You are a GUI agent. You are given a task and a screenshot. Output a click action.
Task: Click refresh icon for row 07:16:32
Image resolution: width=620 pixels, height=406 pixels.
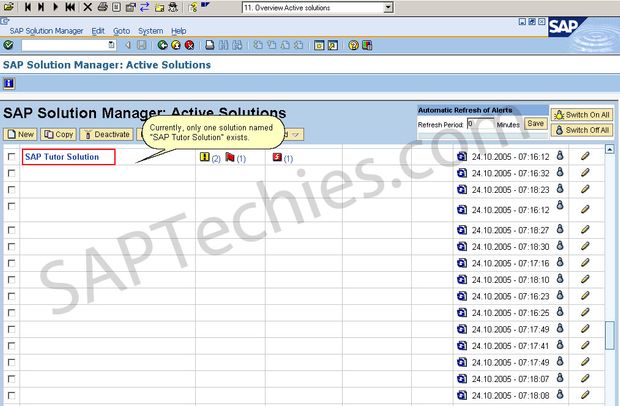(462, 173)
